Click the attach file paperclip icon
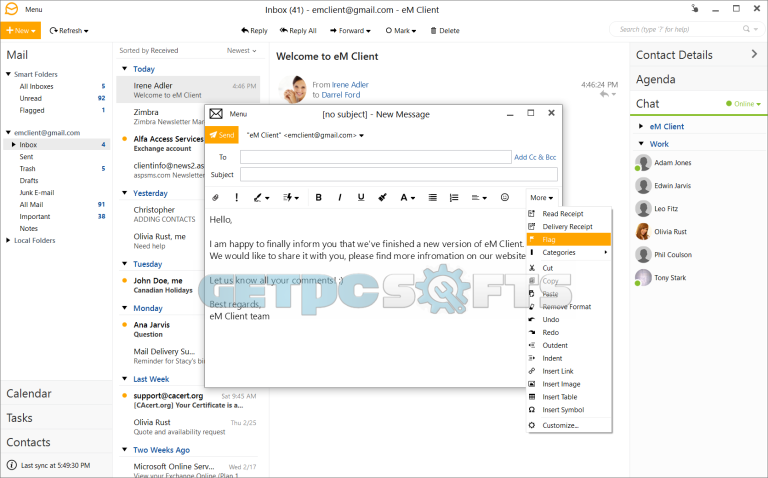 point(215,197)
